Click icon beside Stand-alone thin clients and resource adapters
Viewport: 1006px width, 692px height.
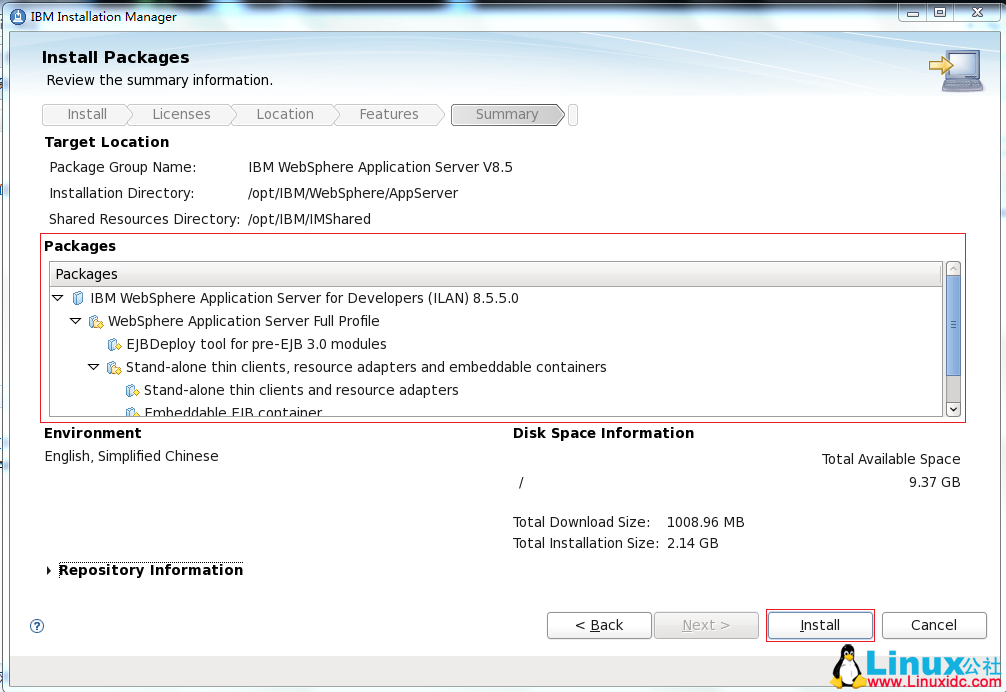[132, 391]
